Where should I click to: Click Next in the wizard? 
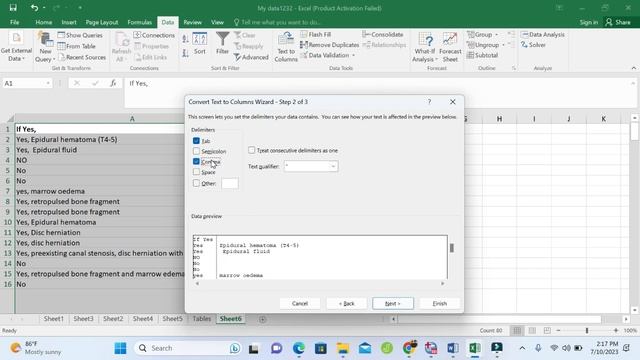pos(393,303)
